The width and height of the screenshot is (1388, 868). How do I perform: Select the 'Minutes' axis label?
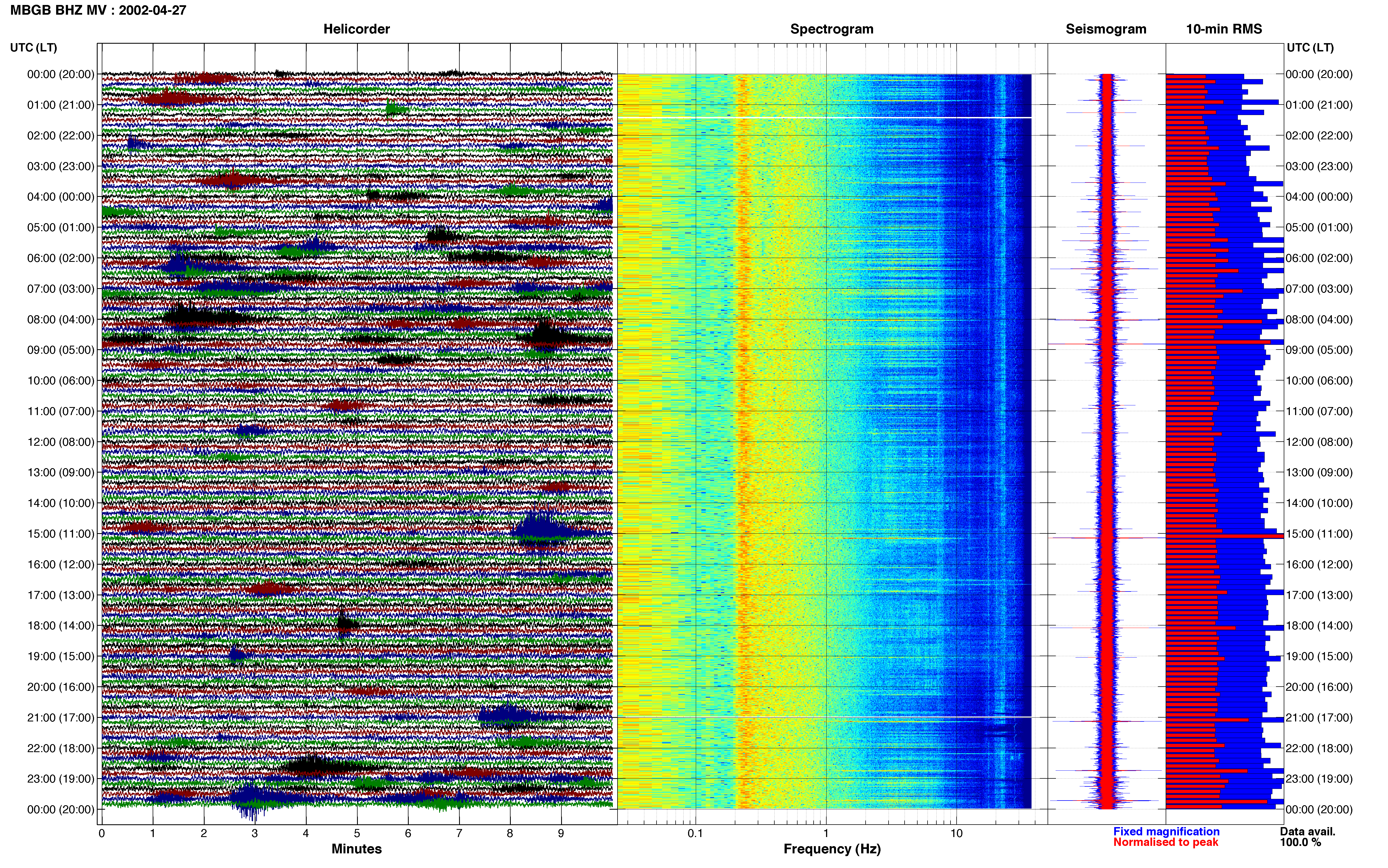coord(356,848)
